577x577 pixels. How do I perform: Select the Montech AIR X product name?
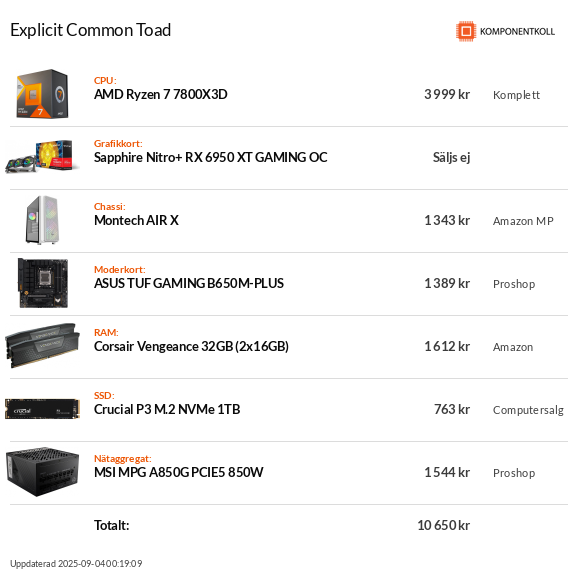(x=136, y=220)
